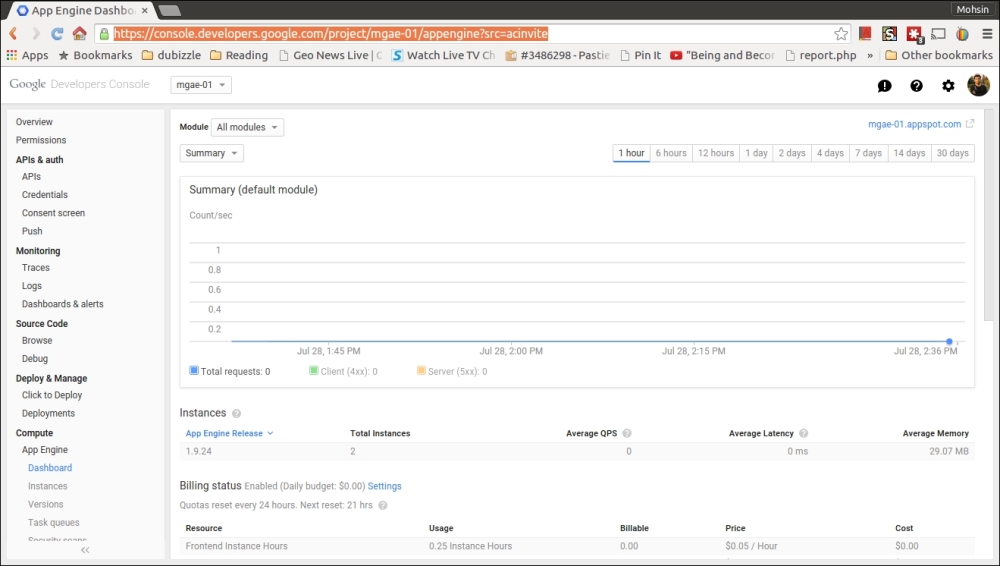Click Mohsin profile button in title bar
Viewport: 1000px width, 566px height.
(972, 10)
